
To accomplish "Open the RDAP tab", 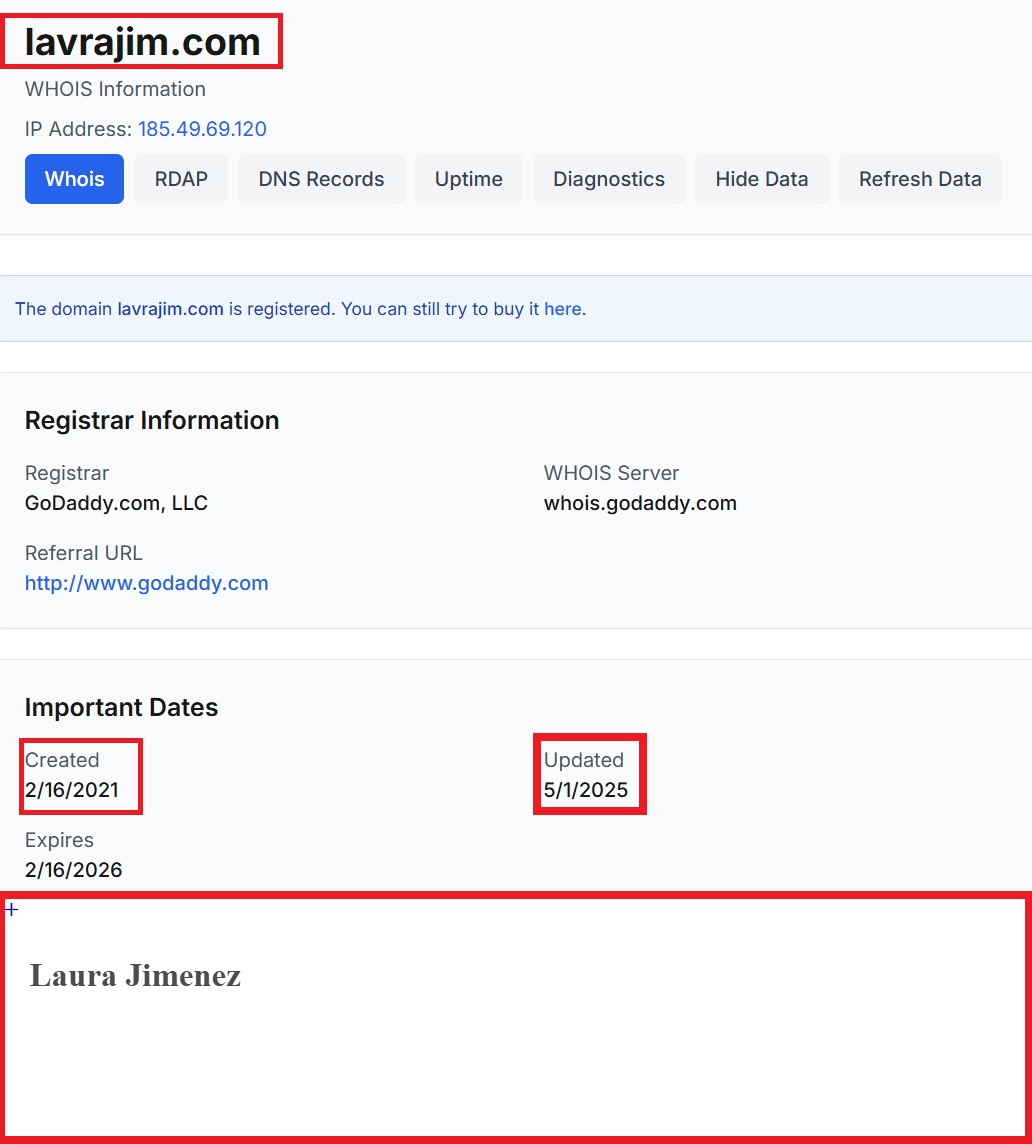I will (x=180, y=179).
